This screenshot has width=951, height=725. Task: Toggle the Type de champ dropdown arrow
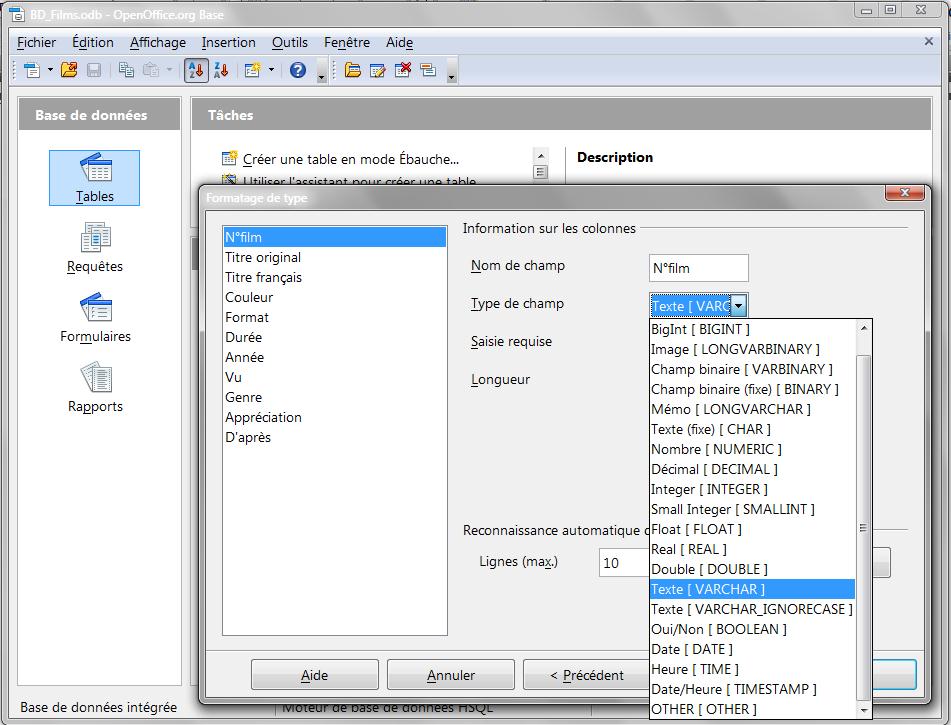739,306
